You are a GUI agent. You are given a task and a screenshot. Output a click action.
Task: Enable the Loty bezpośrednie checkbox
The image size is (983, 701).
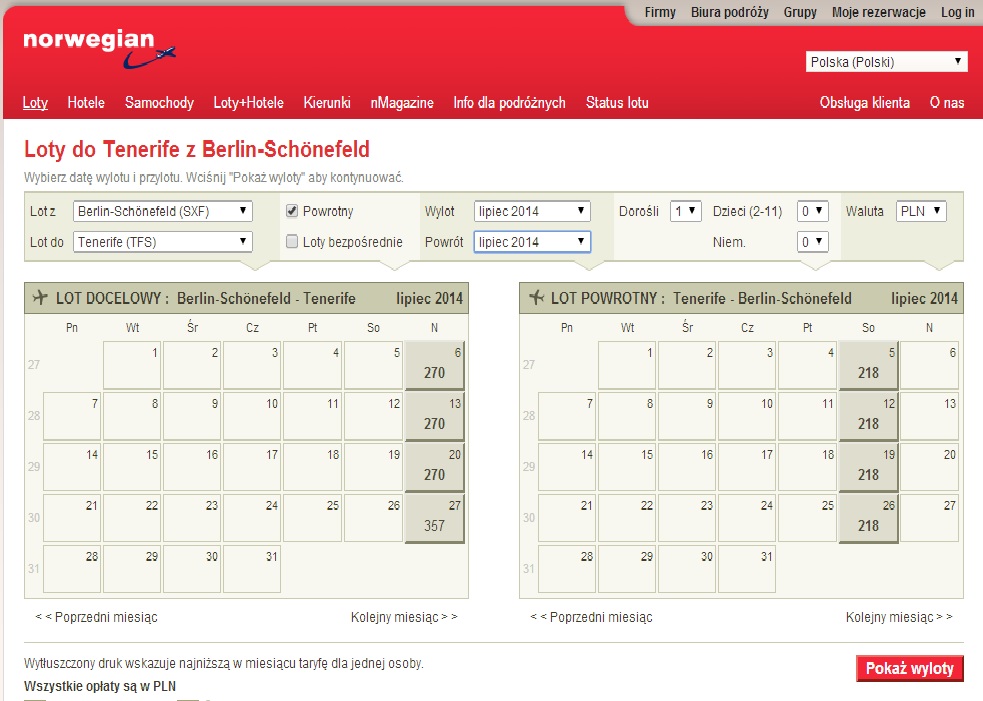pos(292,241)
